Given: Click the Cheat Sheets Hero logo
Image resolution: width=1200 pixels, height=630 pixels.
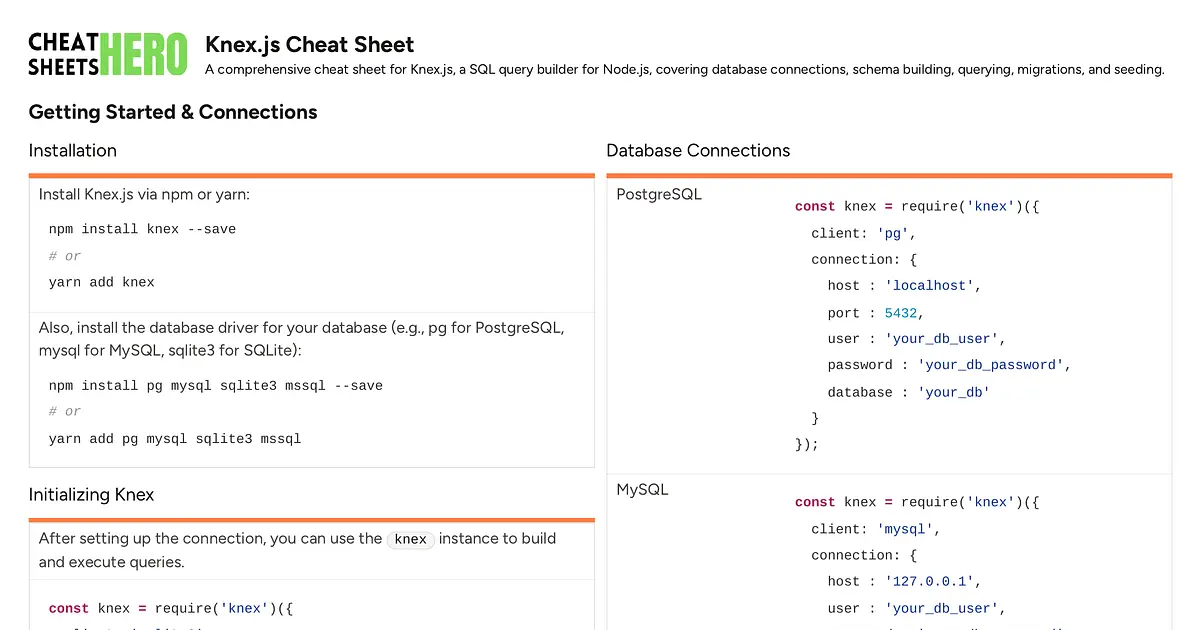Looking at the screenshot, I should click(x=107, y=54).
